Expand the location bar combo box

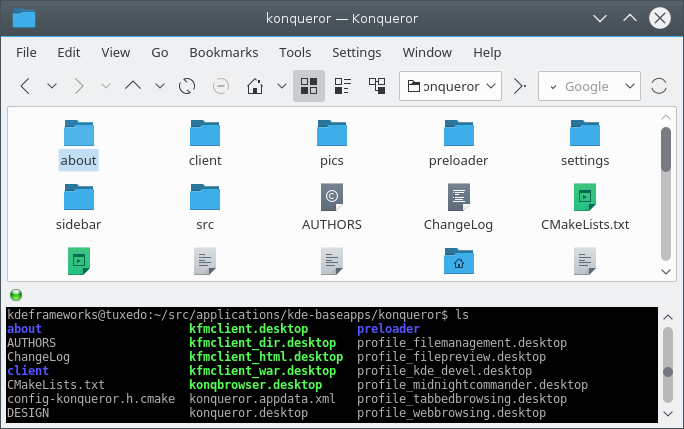[x=491, y=87]
